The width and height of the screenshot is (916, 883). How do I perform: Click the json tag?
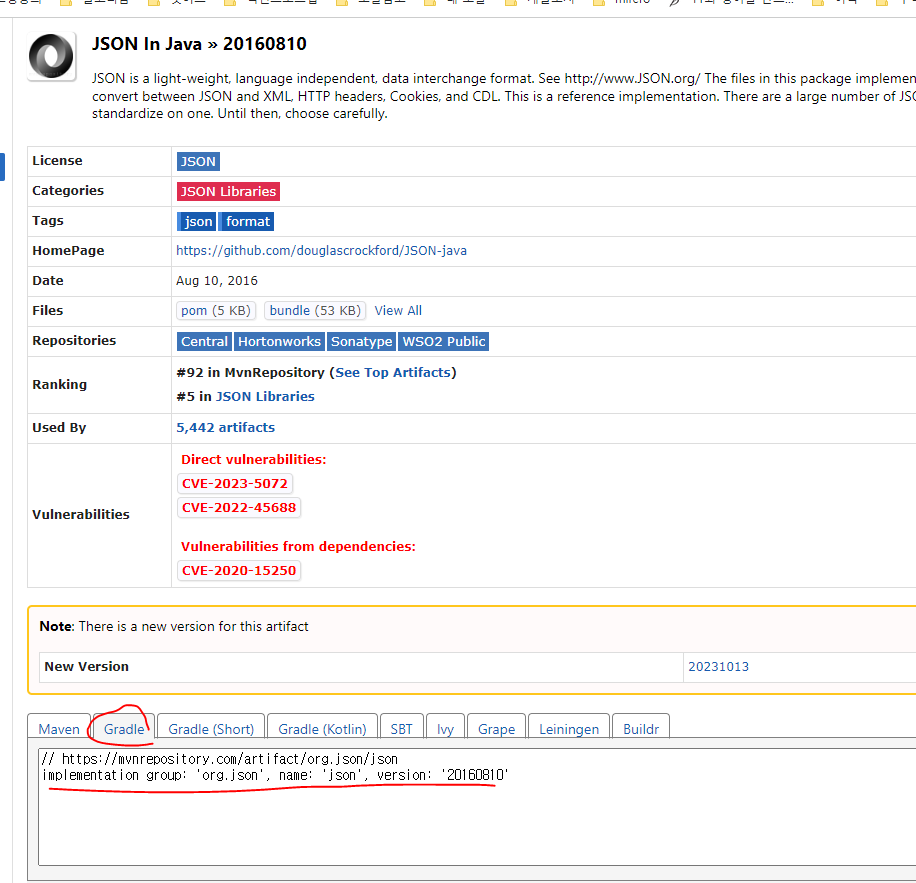197,221
